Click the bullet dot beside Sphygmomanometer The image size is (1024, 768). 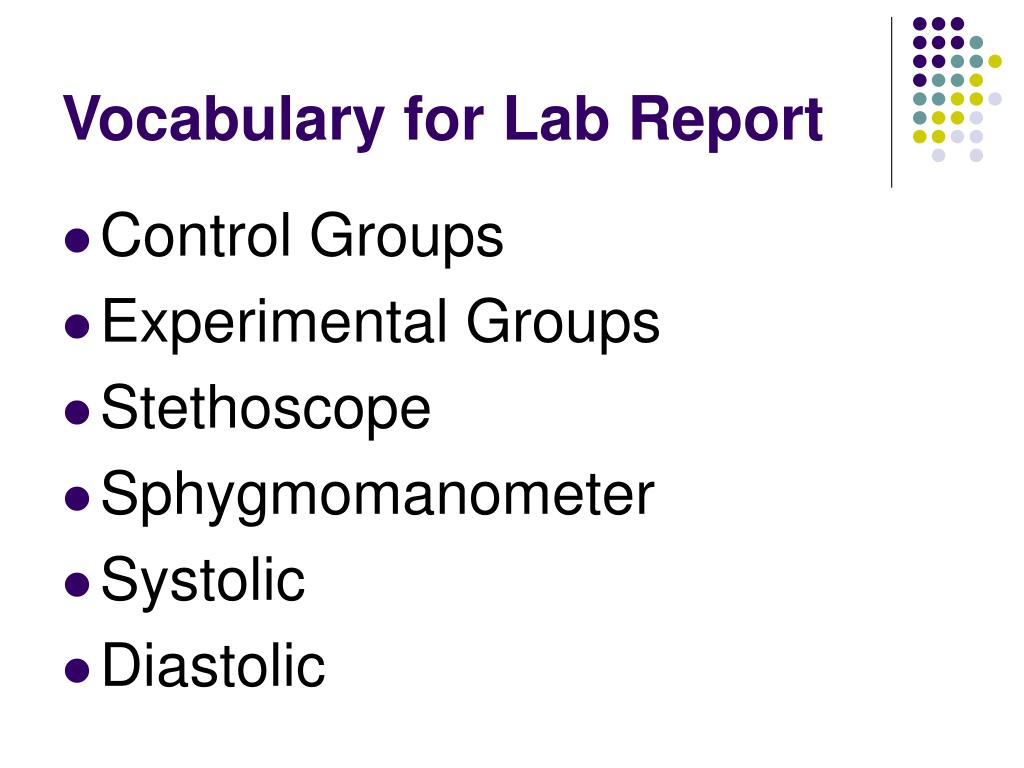(x=77, y=498)
